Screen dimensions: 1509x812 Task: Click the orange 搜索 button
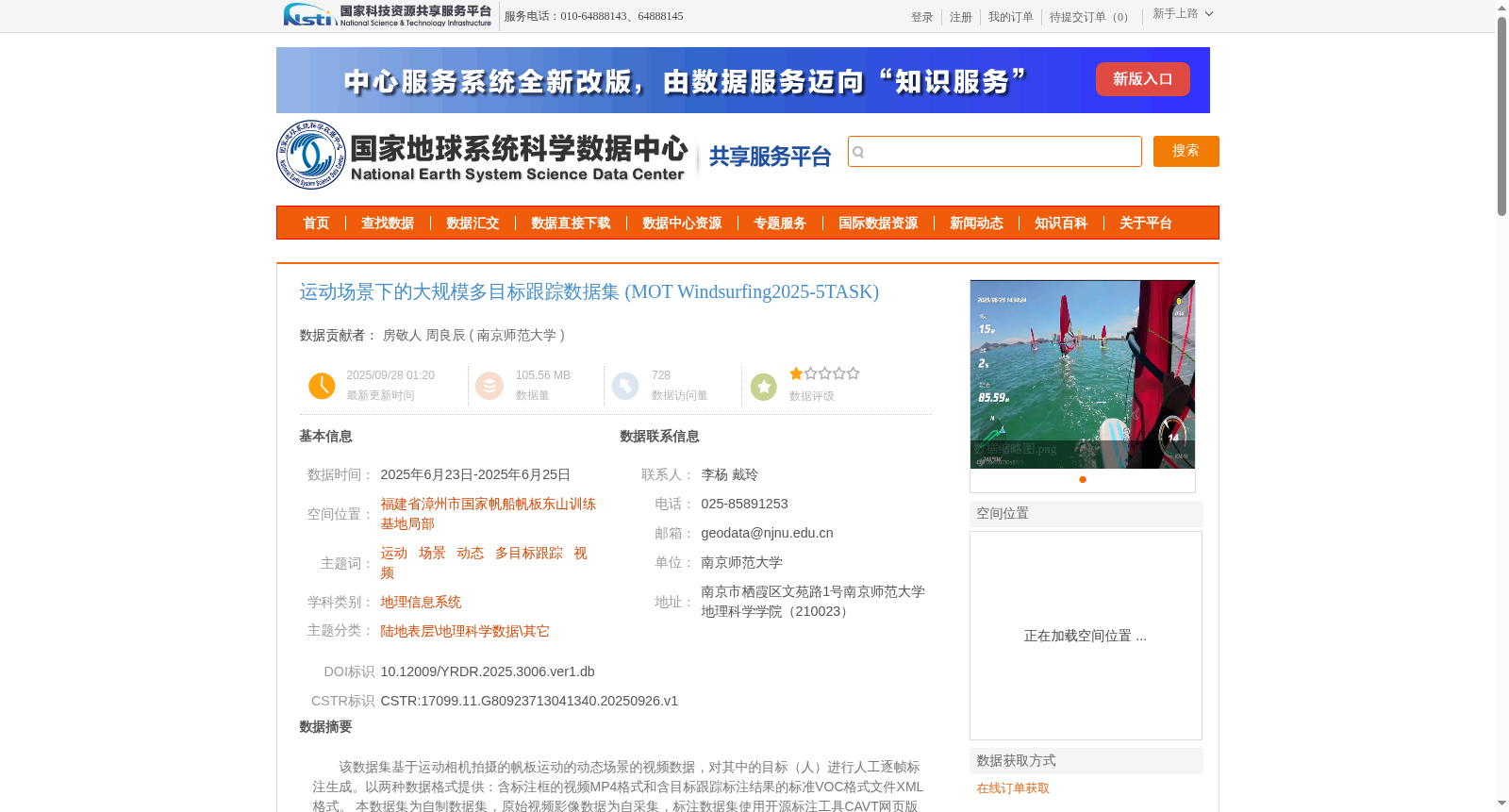[1186, 151]
